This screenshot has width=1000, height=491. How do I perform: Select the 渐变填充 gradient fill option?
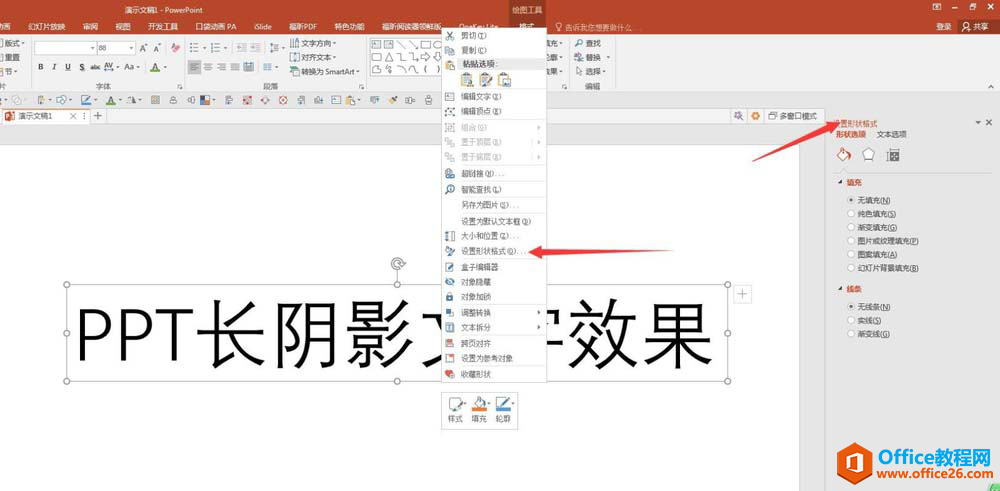(x=850, y=228)
